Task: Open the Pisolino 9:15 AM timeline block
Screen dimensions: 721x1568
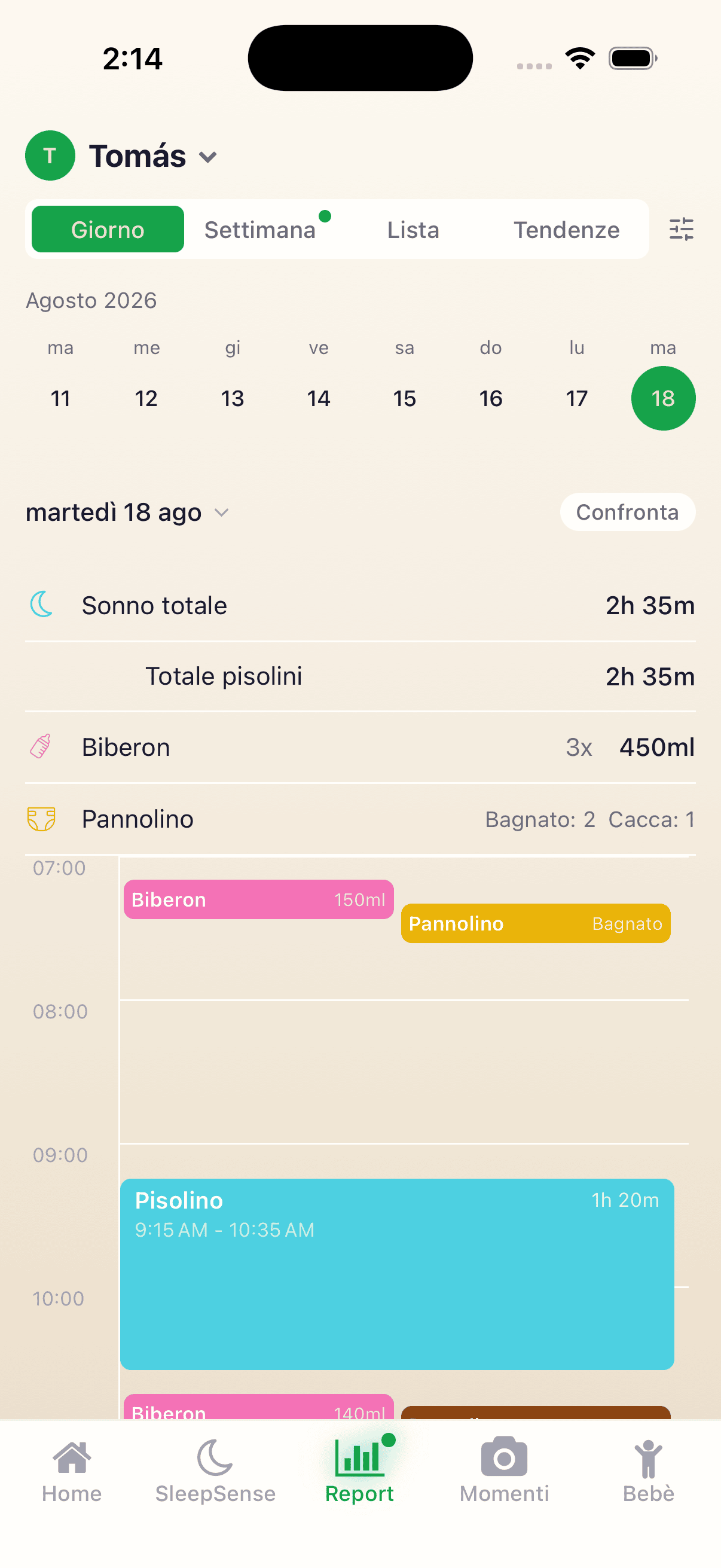Action: (x=397, y=1274)
